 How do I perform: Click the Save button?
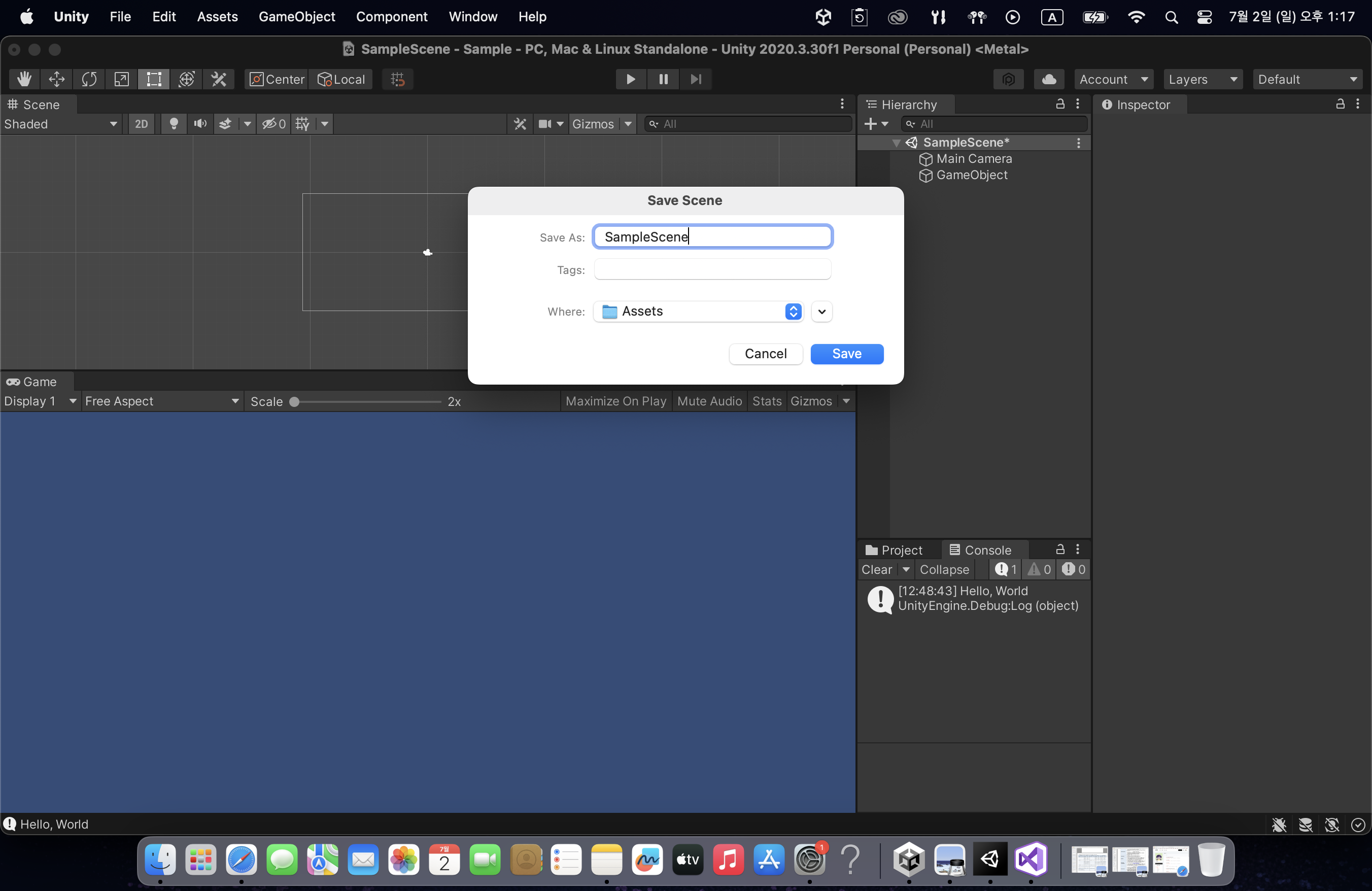(x=846, y=354)
